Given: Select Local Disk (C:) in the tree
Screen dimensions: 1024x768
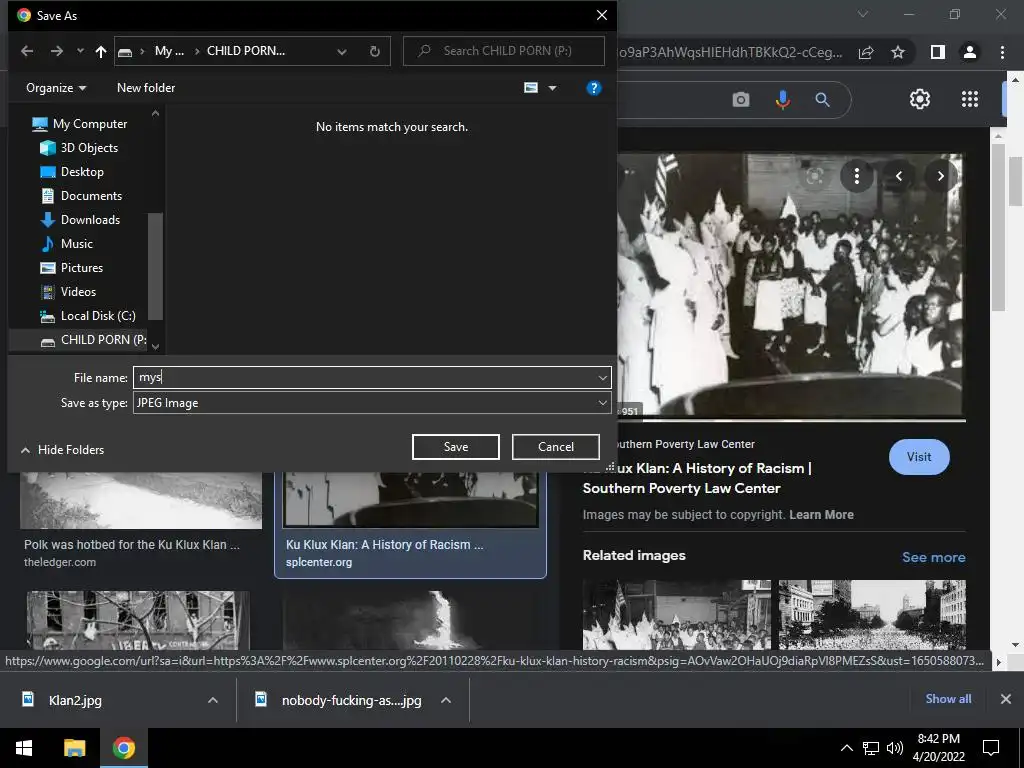Looking at the screenshot, I should click(x=88, y=316).
